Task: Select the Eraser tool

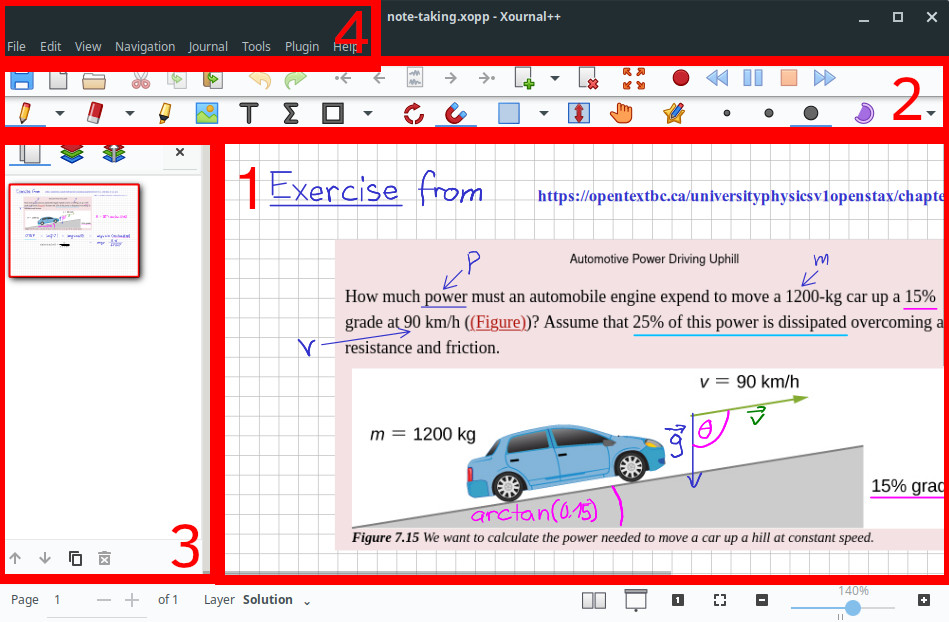Action: (x=94, y=113)
